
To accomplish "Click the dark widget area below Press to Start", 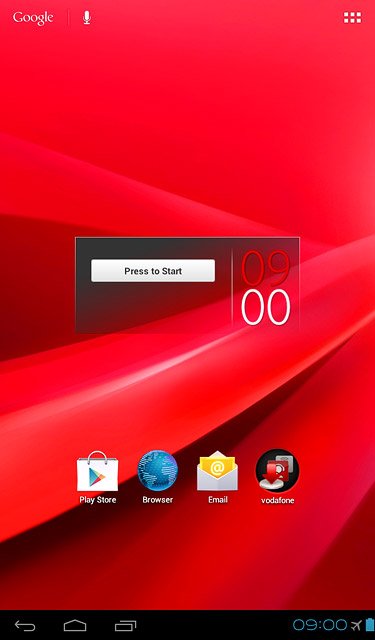I will point(153,306).
